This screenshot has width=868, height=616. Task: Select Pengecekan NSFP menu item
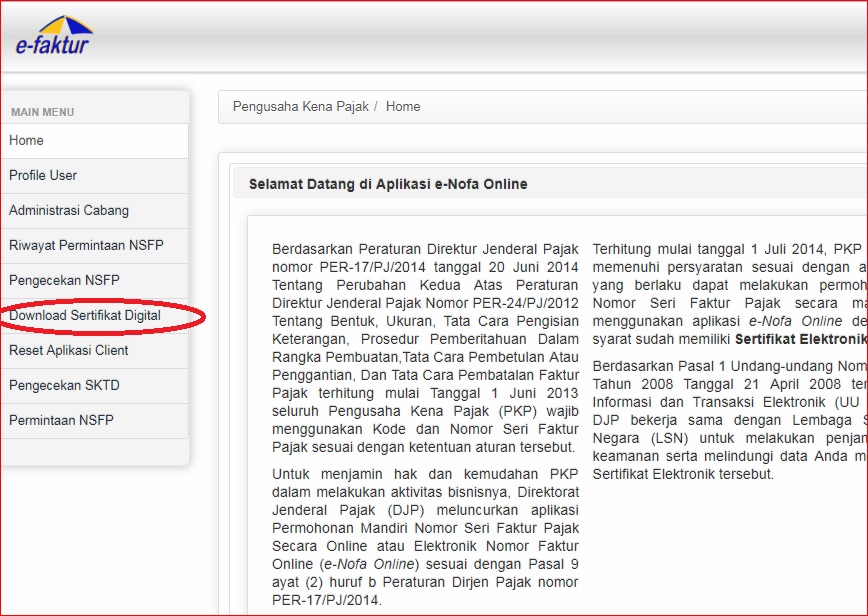pos(95,280)
